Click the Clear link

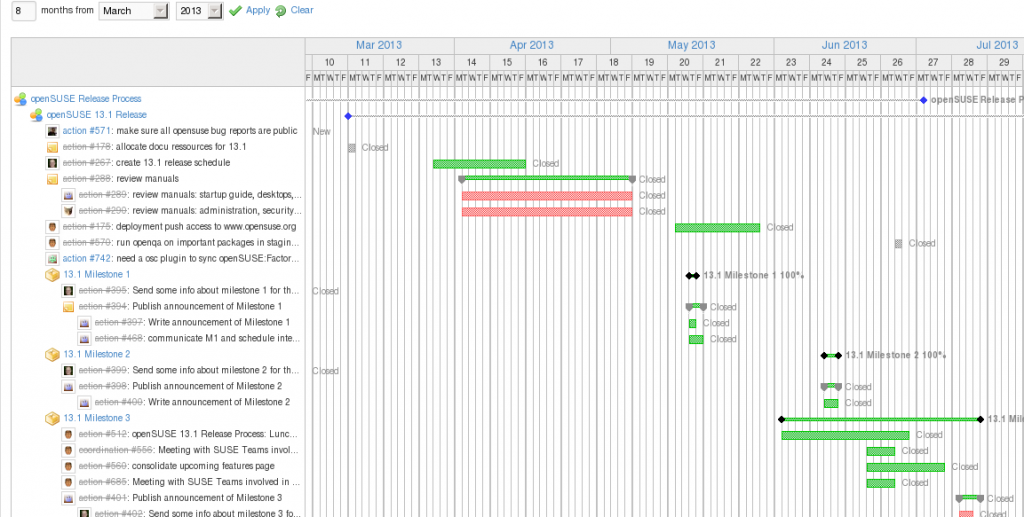click(x=302, y=10)
